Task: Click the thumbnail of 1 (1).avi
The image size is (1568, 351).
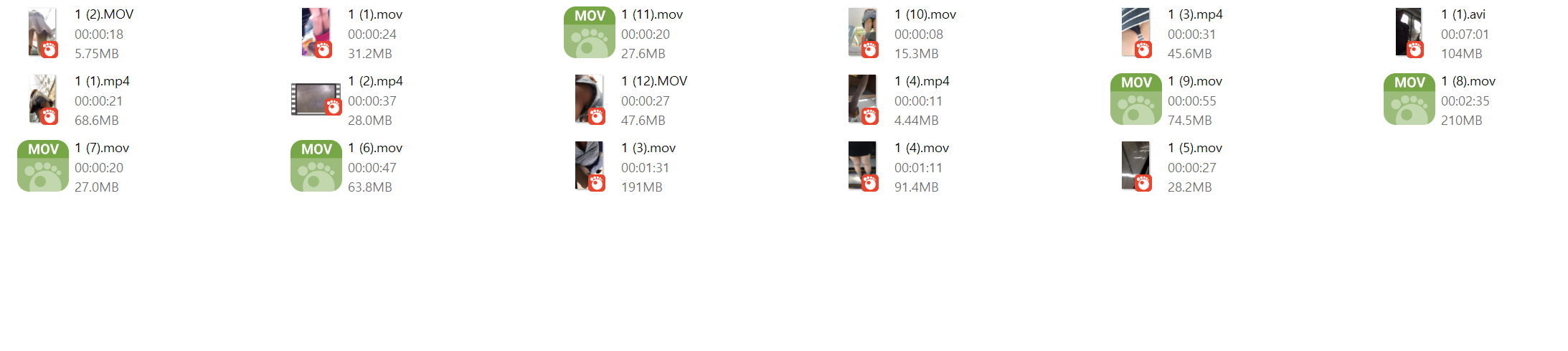Action: (1409, 32)
